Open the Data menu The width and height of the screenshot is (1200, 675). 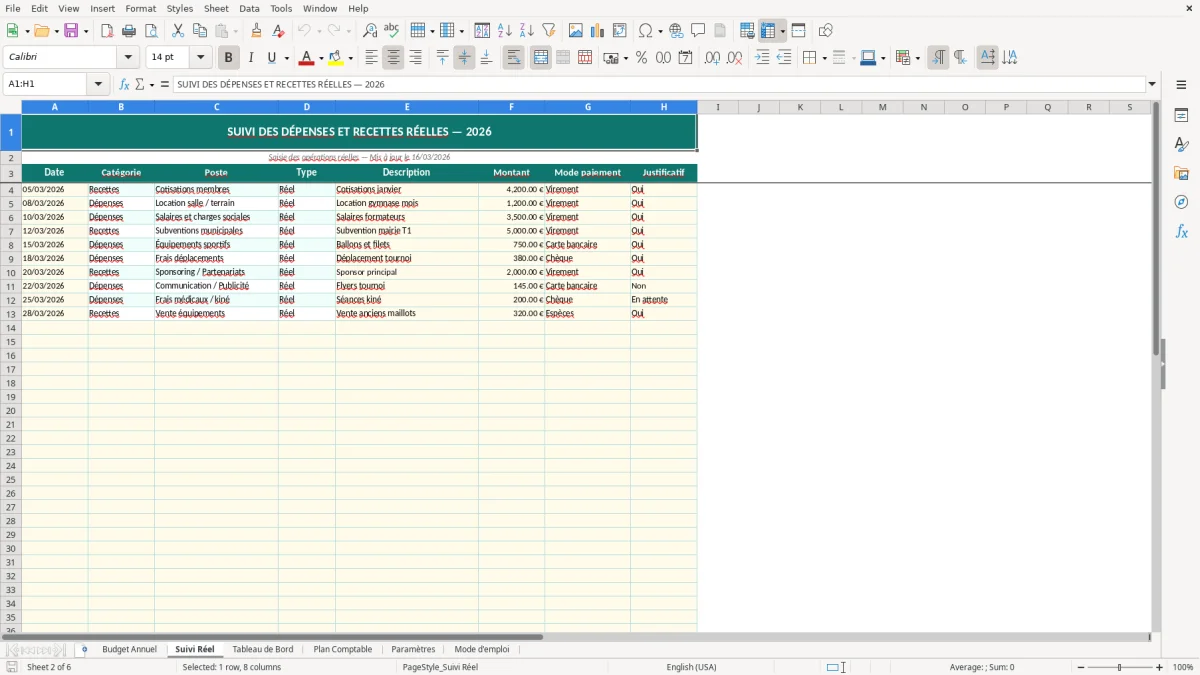click(249, 8)
